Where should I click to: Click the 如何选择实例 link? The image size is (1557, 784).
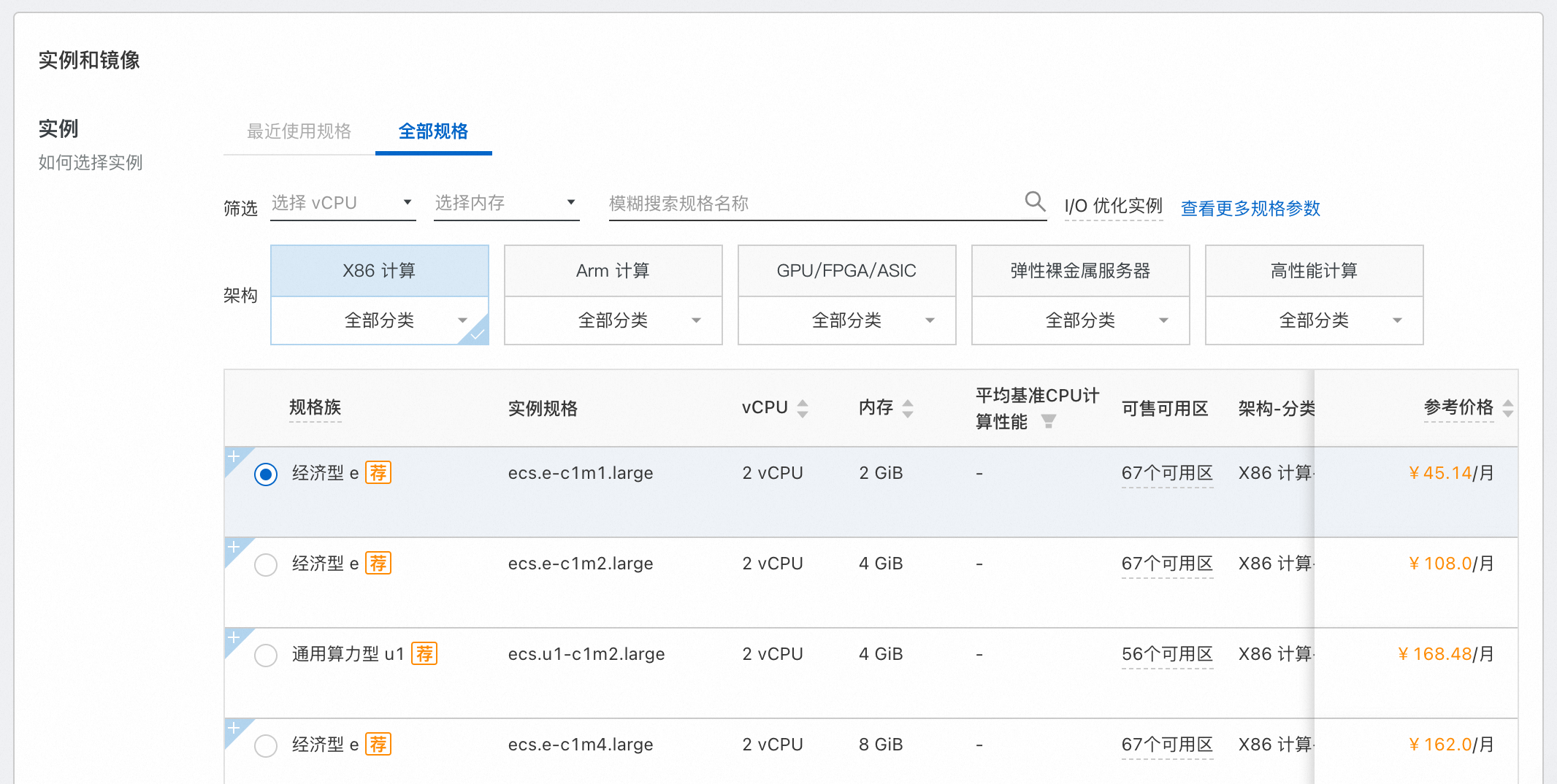pyautogui.click(x=90, y=162)
